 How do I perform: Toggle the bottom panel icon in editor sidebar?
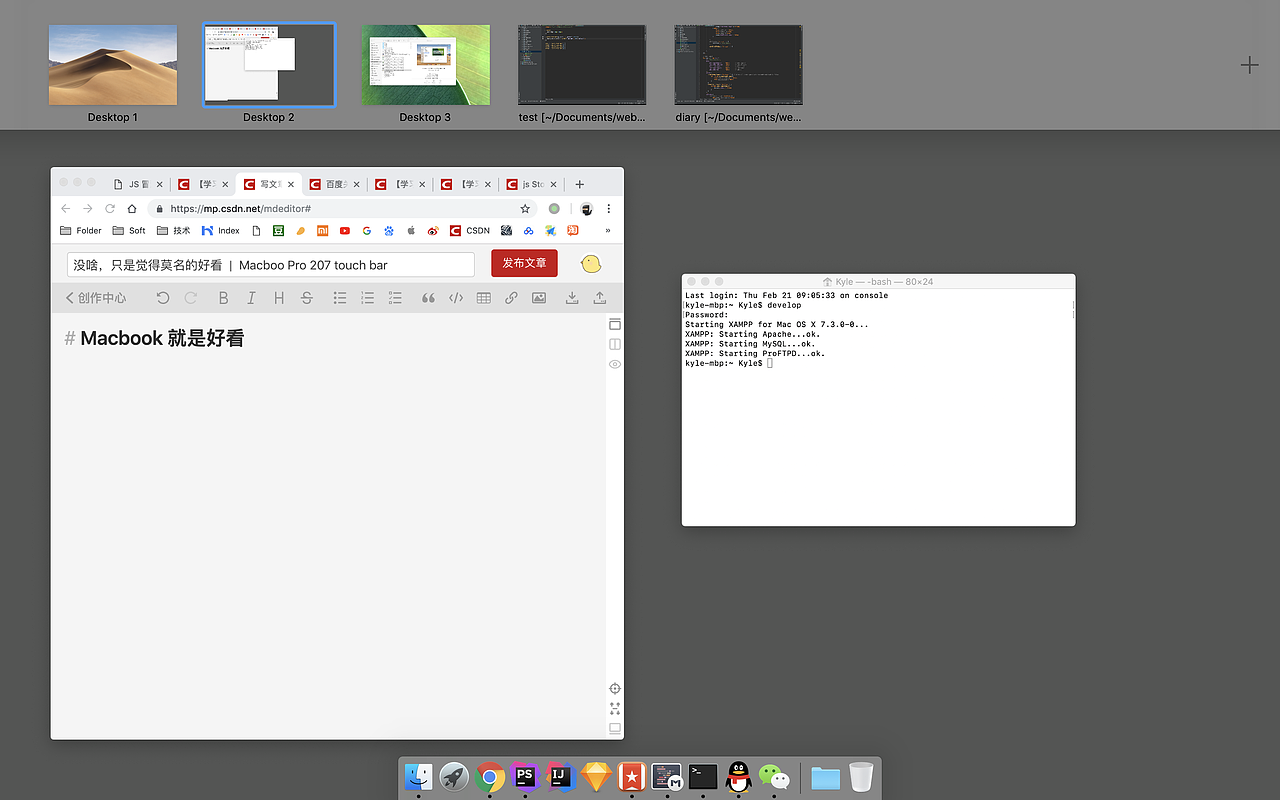point(615,728)
